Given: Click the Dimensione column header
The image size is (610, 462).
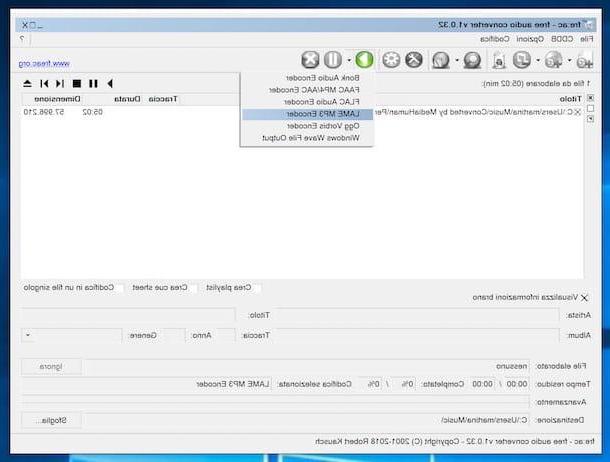Looking at the screenshot, I should click(x=58, y=99).
